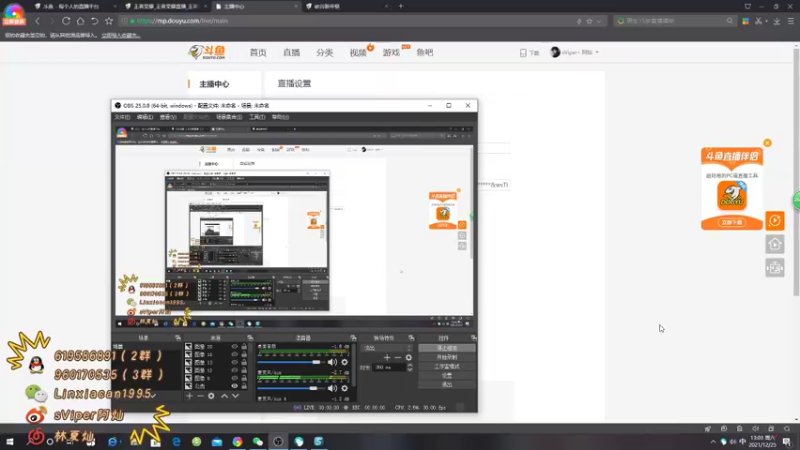The width and height of the screenshot is (800, 450).
Task: Go to the 首页 nav item on Douyu
Action: pyautogui.click(x=258, y=53)
